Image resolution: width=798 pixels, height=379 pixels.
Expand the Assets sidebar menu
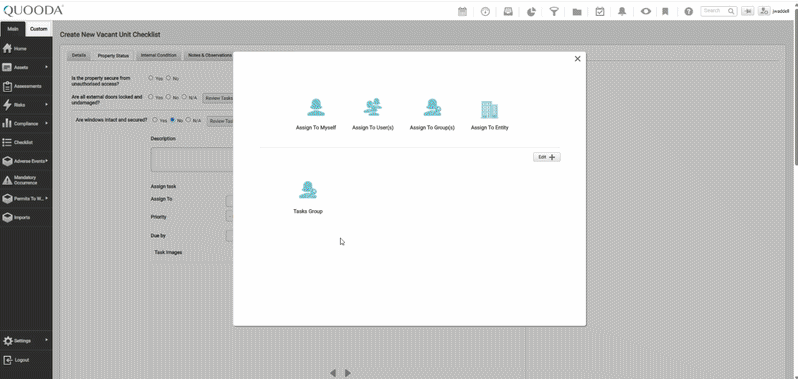26,67
